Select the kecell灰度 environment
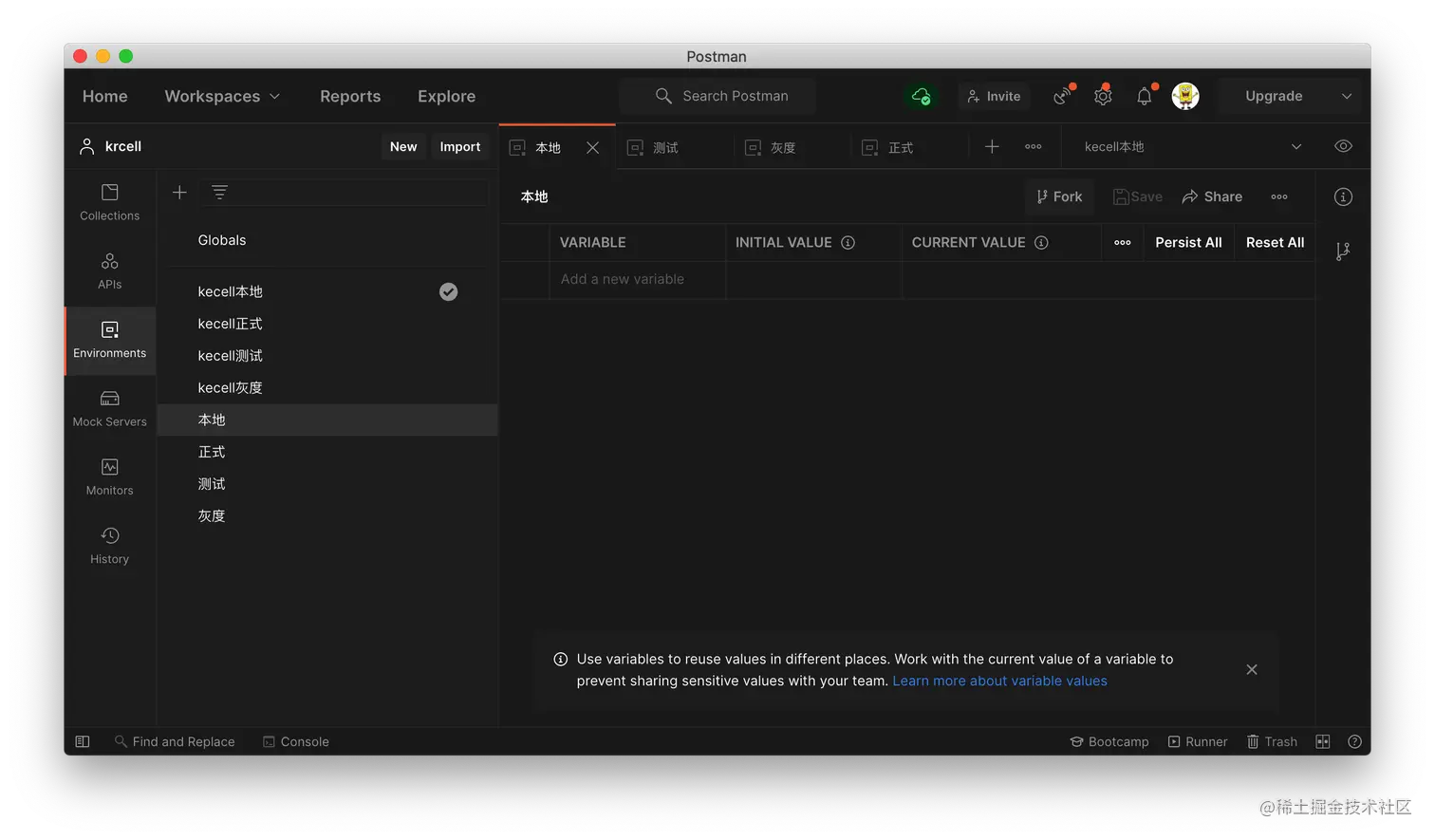Viewport: 1435px width, 840px height. tap(327, 387)
